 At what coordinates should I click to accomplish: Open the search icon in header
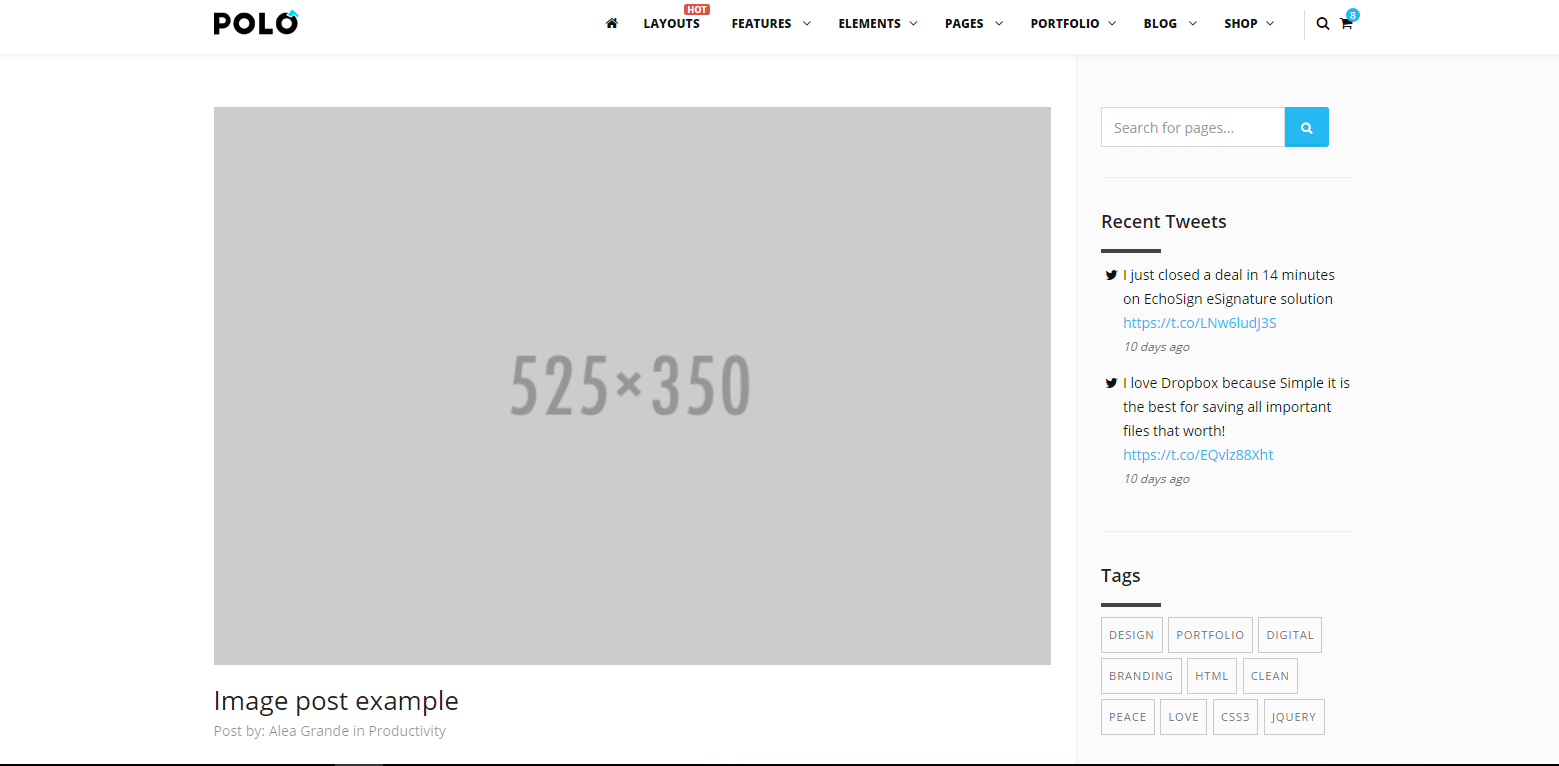[1322, 24]
